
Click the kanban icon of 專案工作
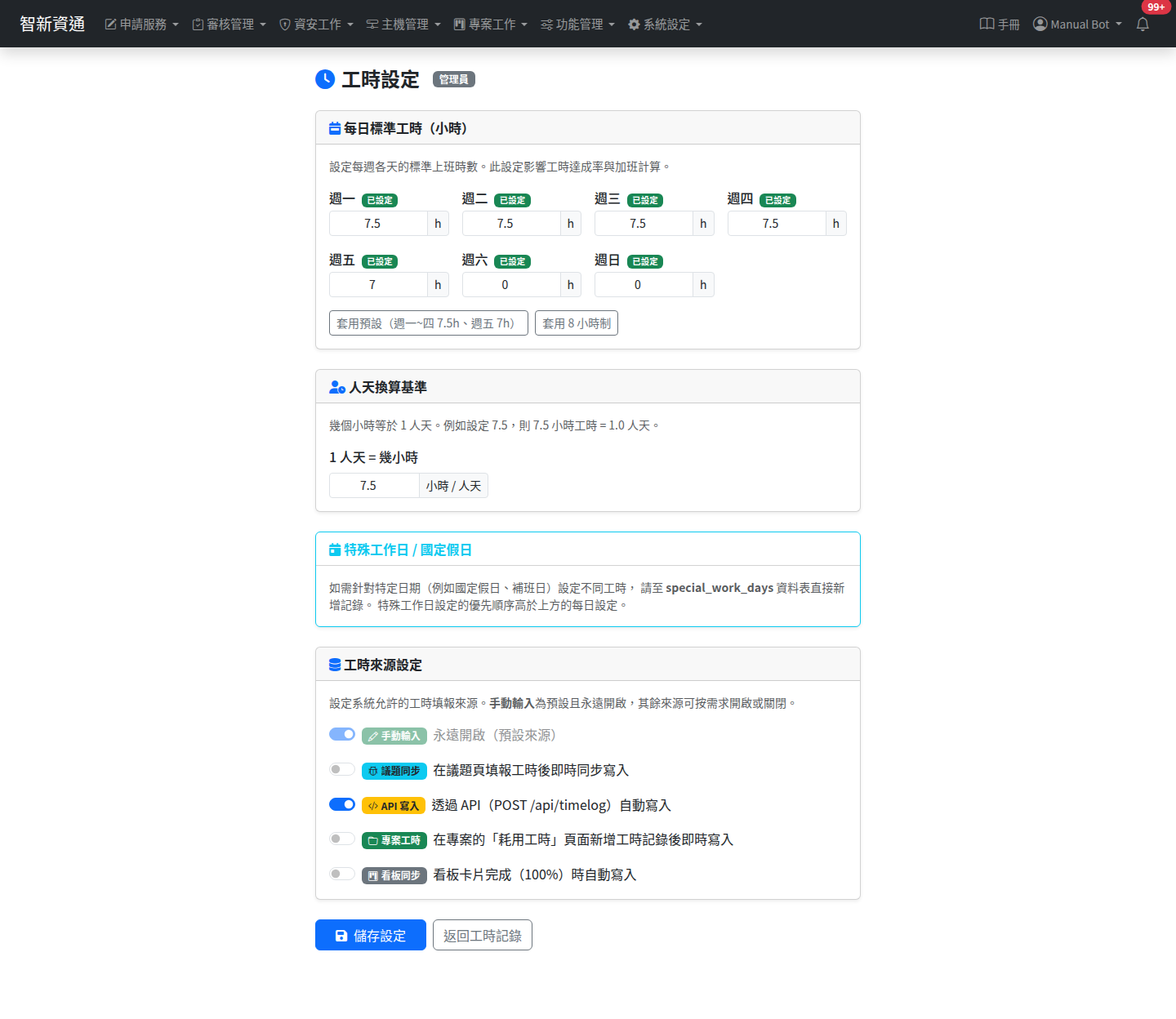point(460,24)
